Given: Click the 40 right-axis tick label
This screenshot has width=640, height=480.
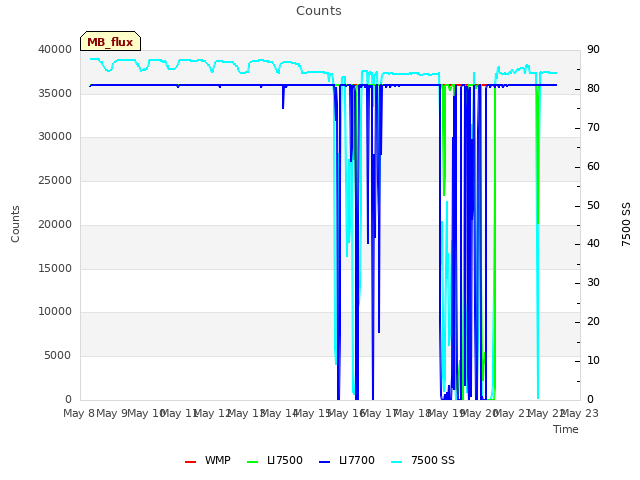Looking at the screenshot, I should tap(593, 244).
